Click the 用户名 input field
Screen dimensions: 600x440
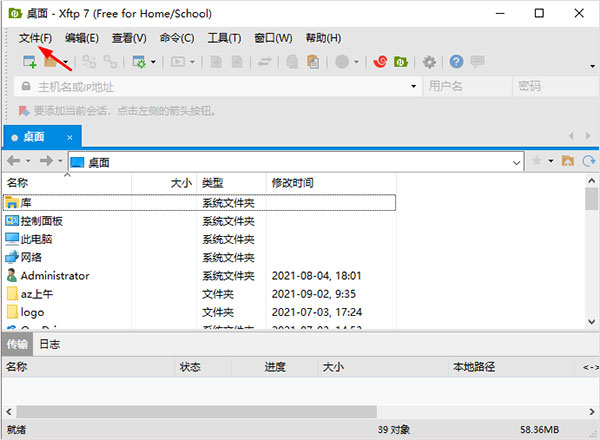[x=467, y=86]
